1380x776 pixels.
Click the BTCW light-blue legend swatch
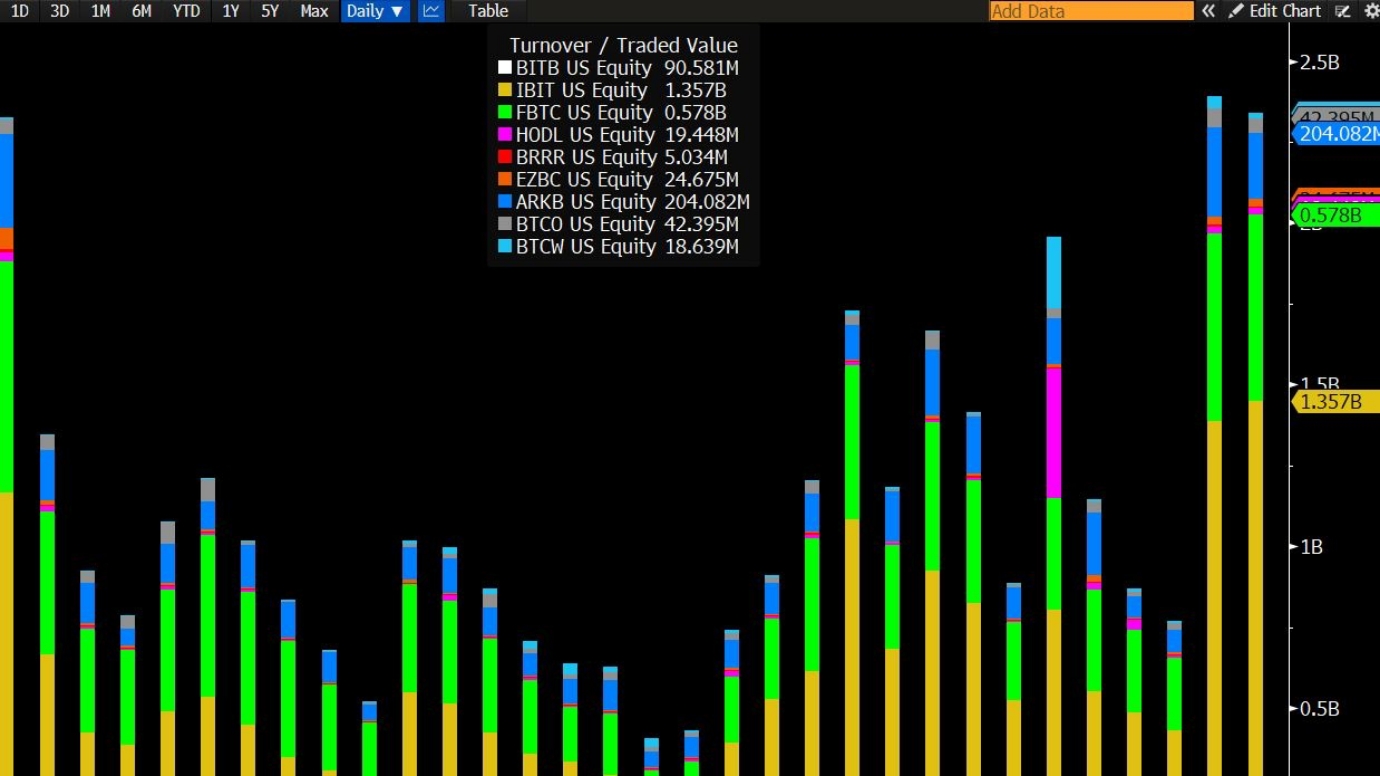[505, 246]
